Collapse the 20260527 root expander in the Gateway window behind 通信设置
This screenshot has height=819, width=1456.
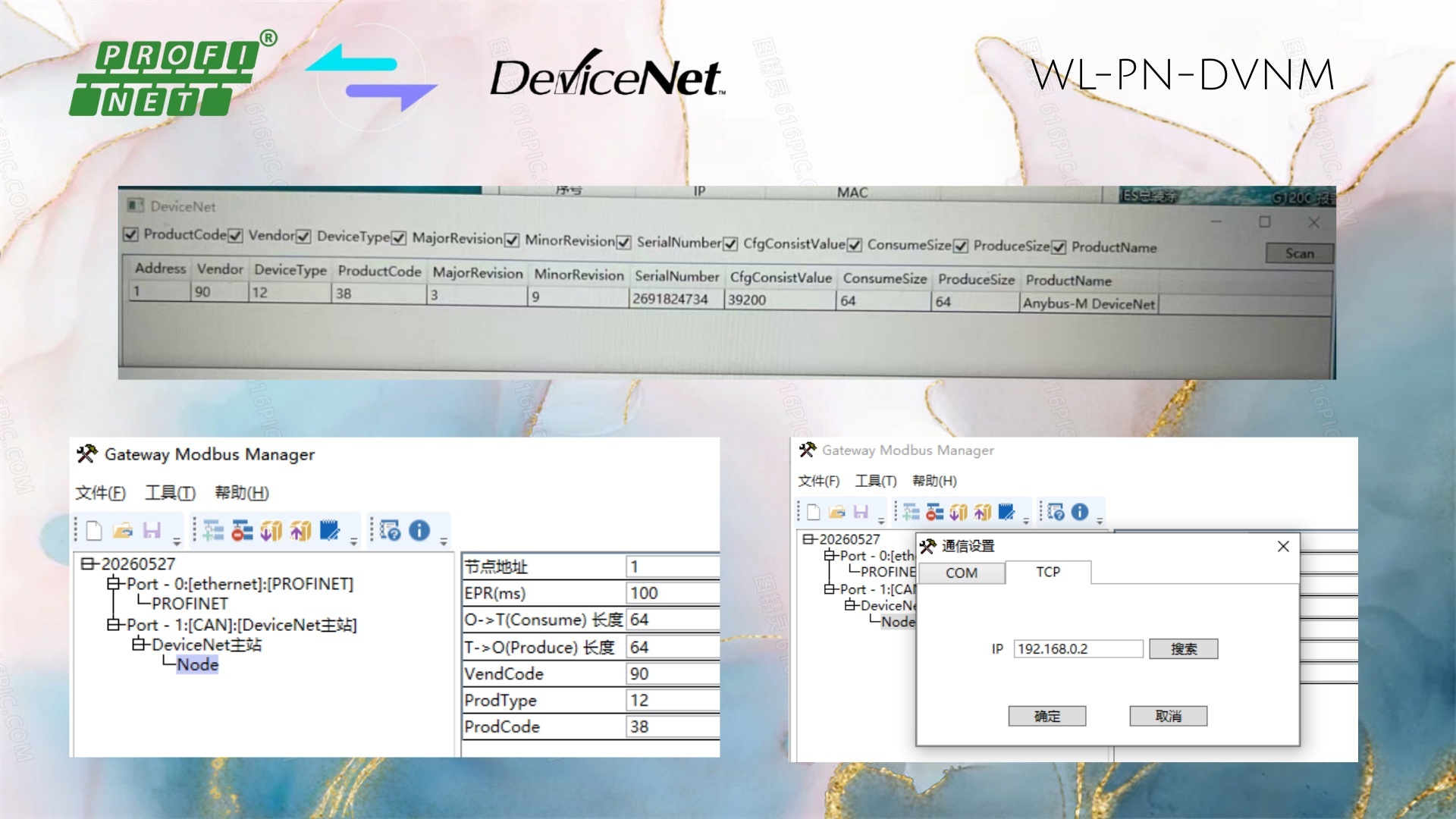808,539
